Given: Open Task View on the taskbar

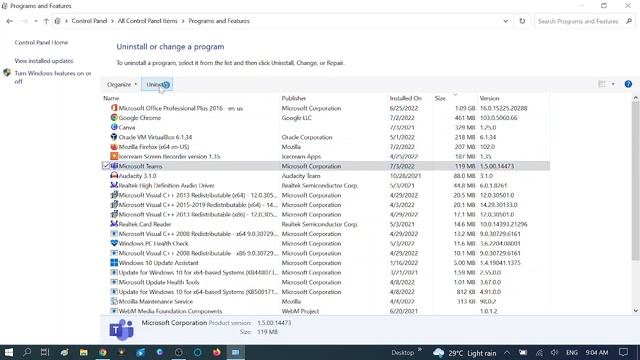Looking at the screenshot, I should pyautogui.click(x=45, y=352).
